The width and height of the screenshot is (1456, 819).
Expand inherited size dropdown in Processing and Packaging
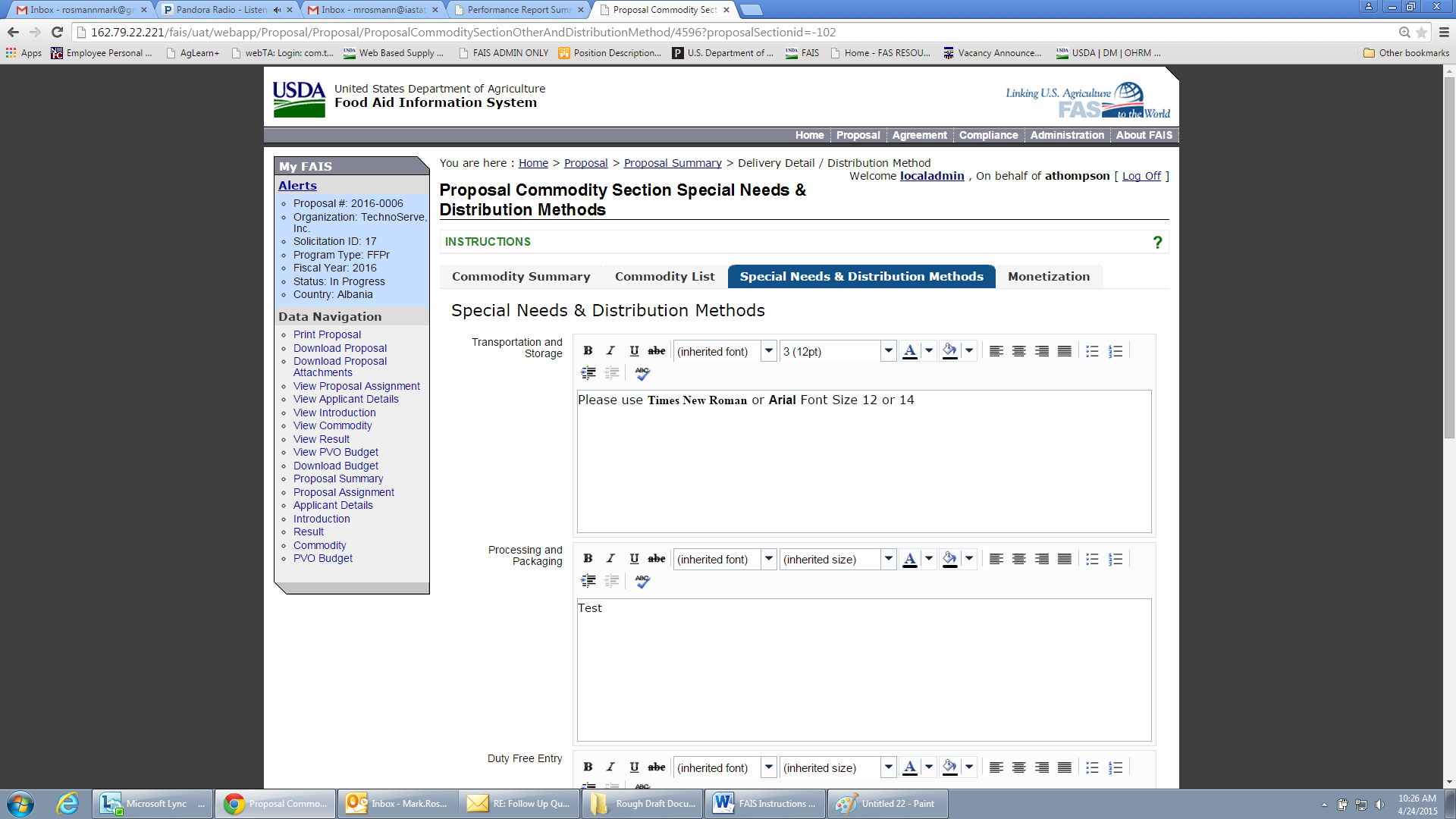(x=888, y=559)
